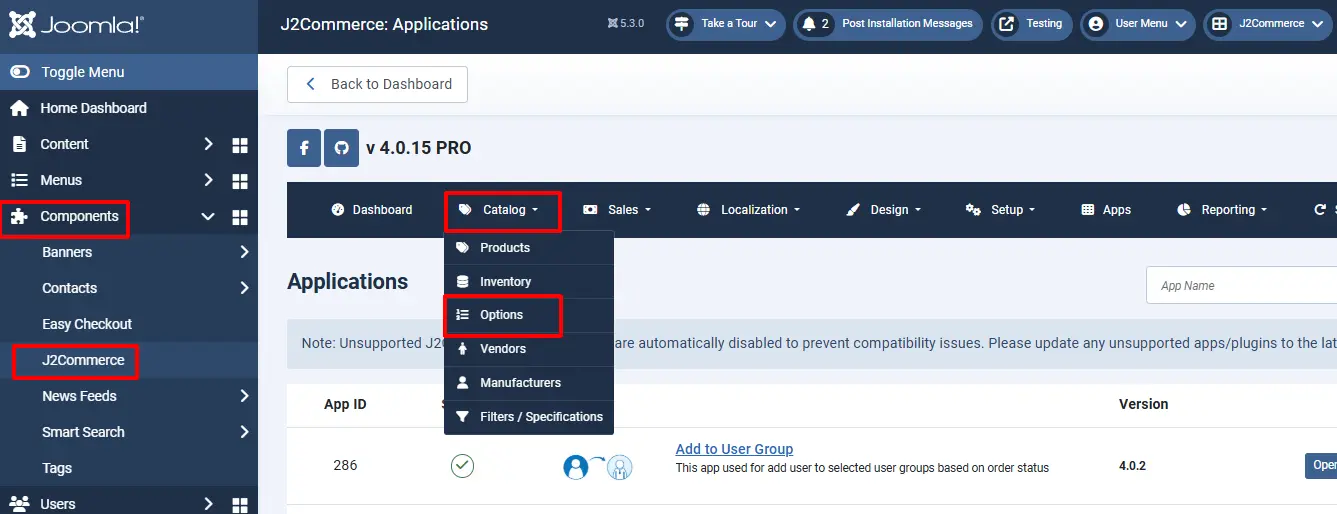Screen dimensions: 1337x514
Task: Toggle status checkmark for app 286
Action: point(462,466)
